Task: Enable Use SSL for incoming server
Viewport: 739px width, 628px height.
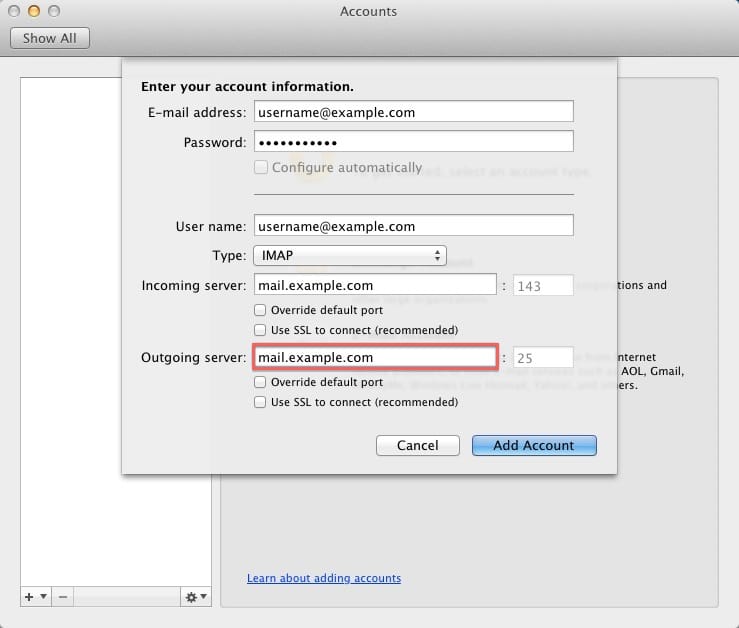Action: click(x=261, y=330)
